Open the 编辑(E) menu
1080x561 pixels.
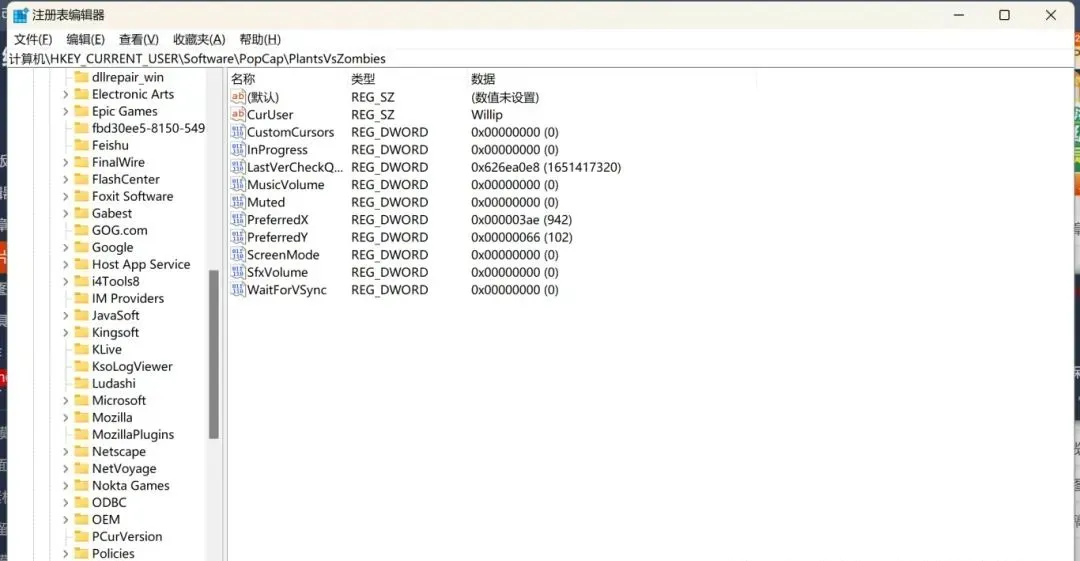pyautogui.click(x=85, y=39)
